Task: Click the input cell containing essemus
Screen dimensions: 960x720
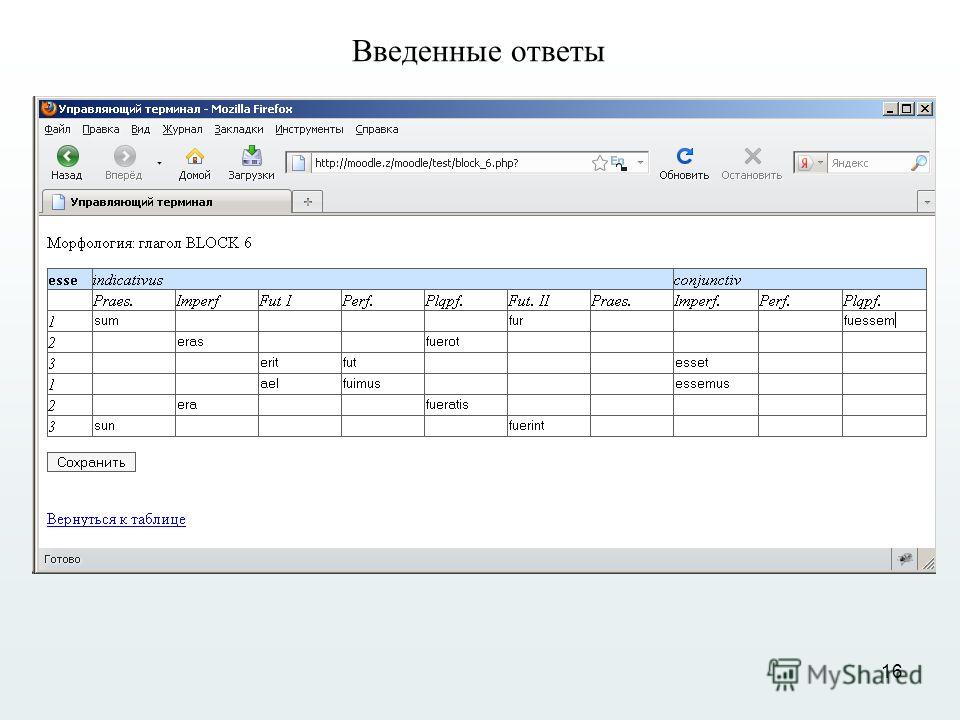Action: [x=716, y=384]
